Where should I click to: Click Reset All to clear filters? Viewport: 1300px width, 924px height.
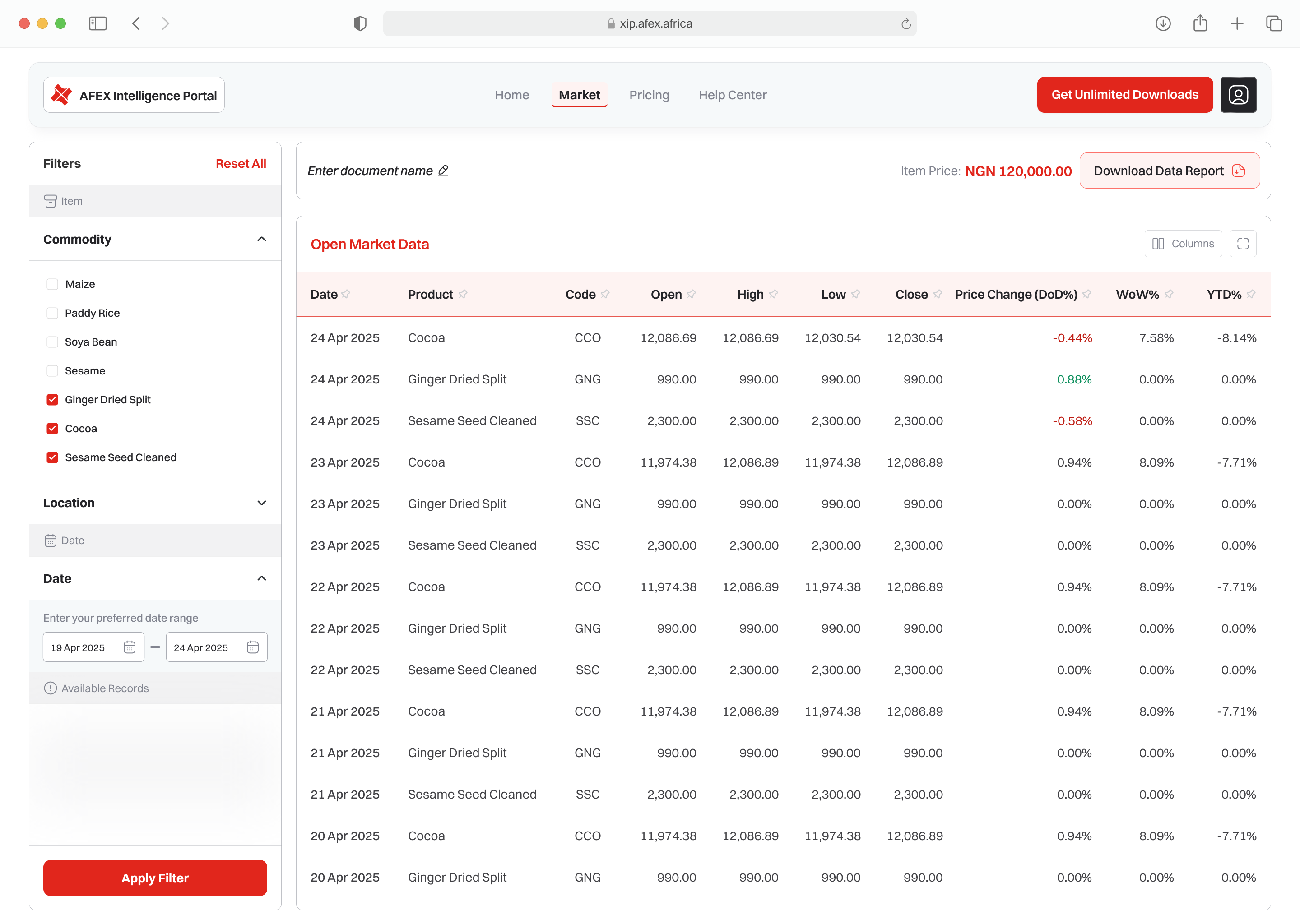tap(241, 163)
